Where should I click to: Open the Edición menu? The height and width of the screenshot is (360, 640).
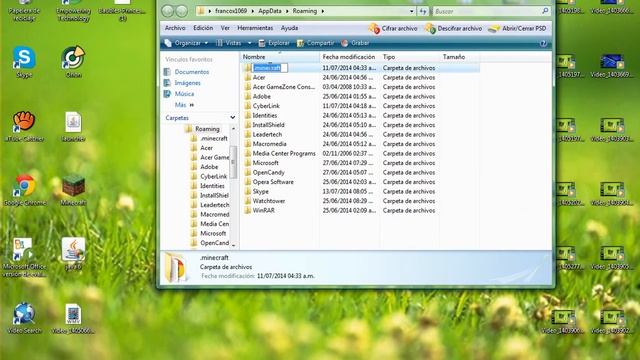pyautogui.click(x=203, y=28)
